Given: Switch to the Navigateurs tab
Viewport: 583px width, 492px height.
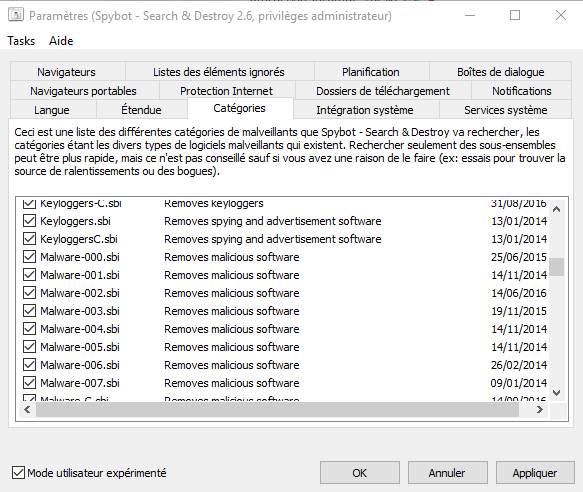Looking at the screenshot, I should (x=67, y=72).
